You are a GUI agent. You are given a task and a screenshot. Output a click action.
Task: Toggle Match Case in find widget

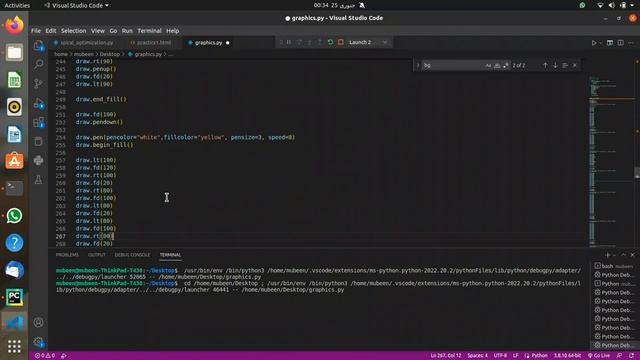click(488, 65)
